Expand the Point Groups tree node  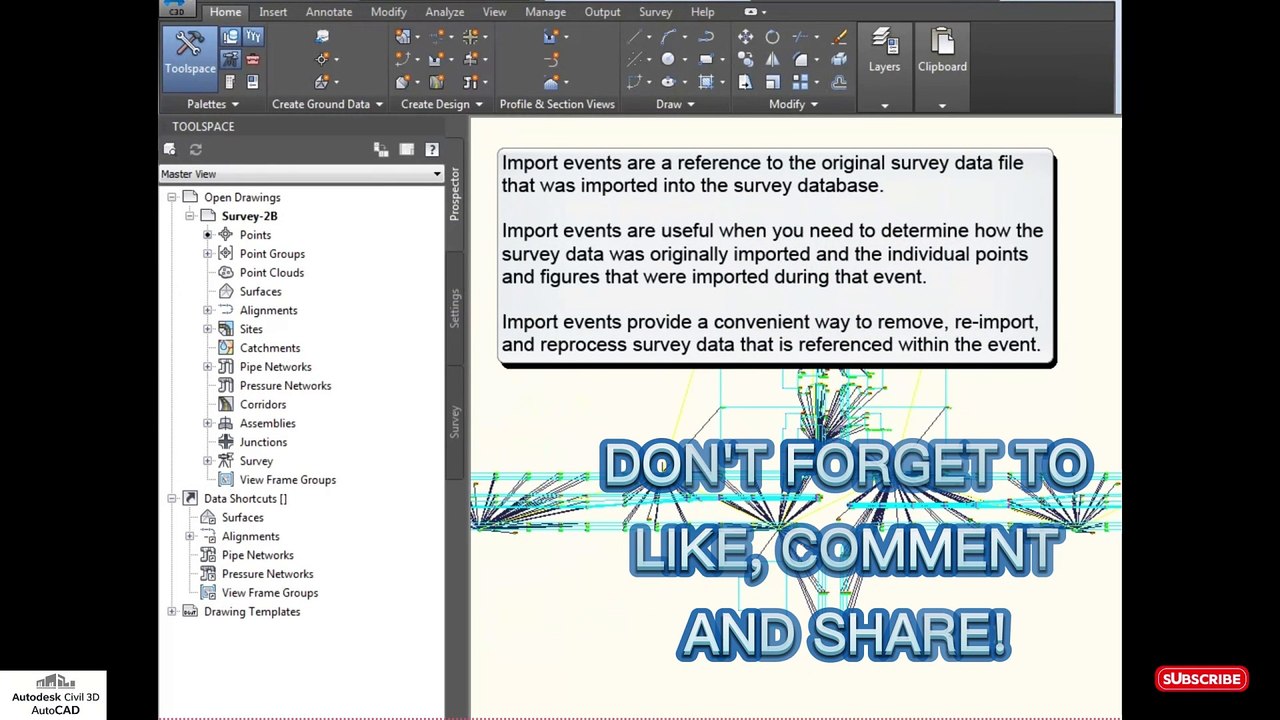tap(207, 254)
